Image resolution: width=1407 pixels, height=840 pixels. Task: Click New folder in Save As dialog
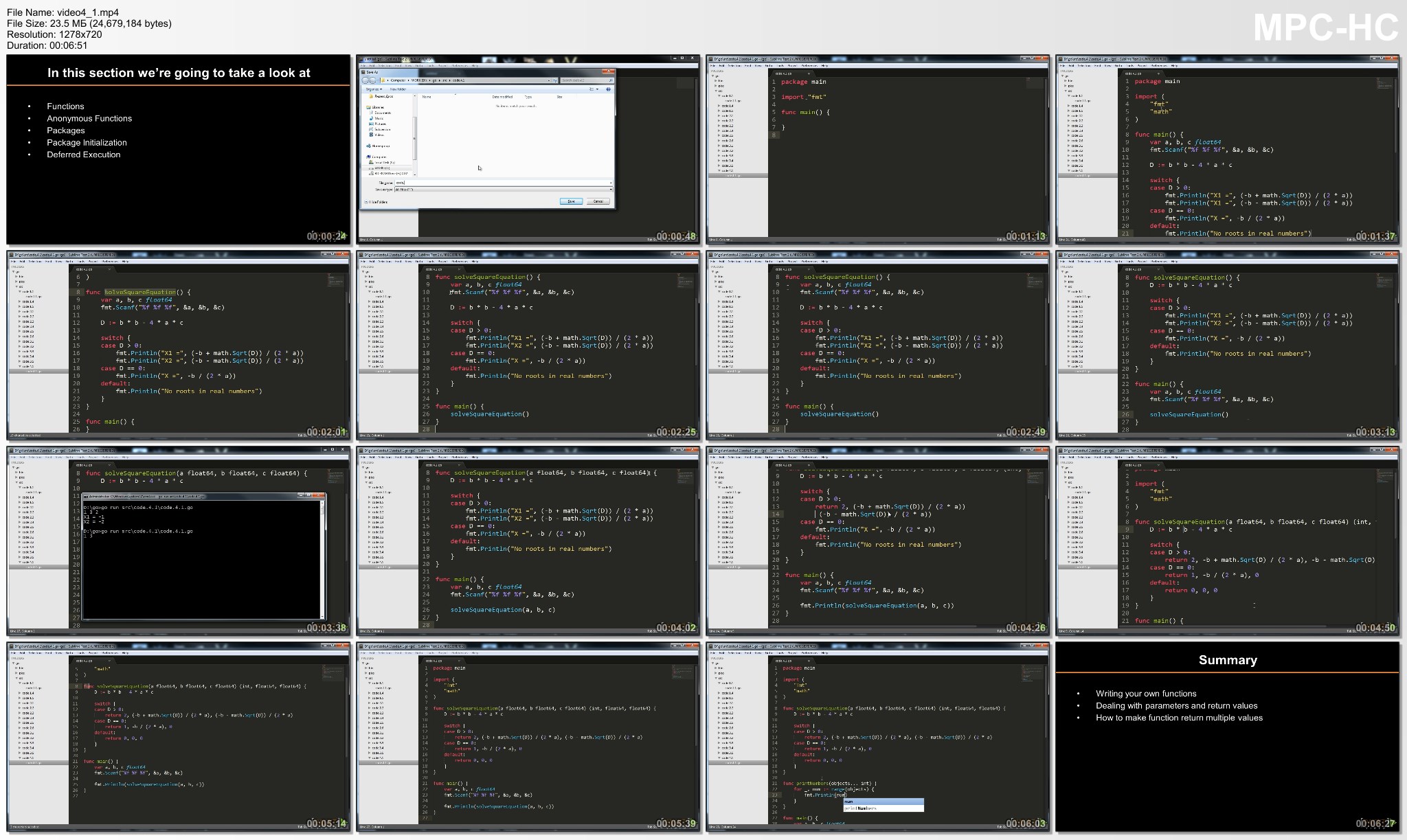pos(398,89)
